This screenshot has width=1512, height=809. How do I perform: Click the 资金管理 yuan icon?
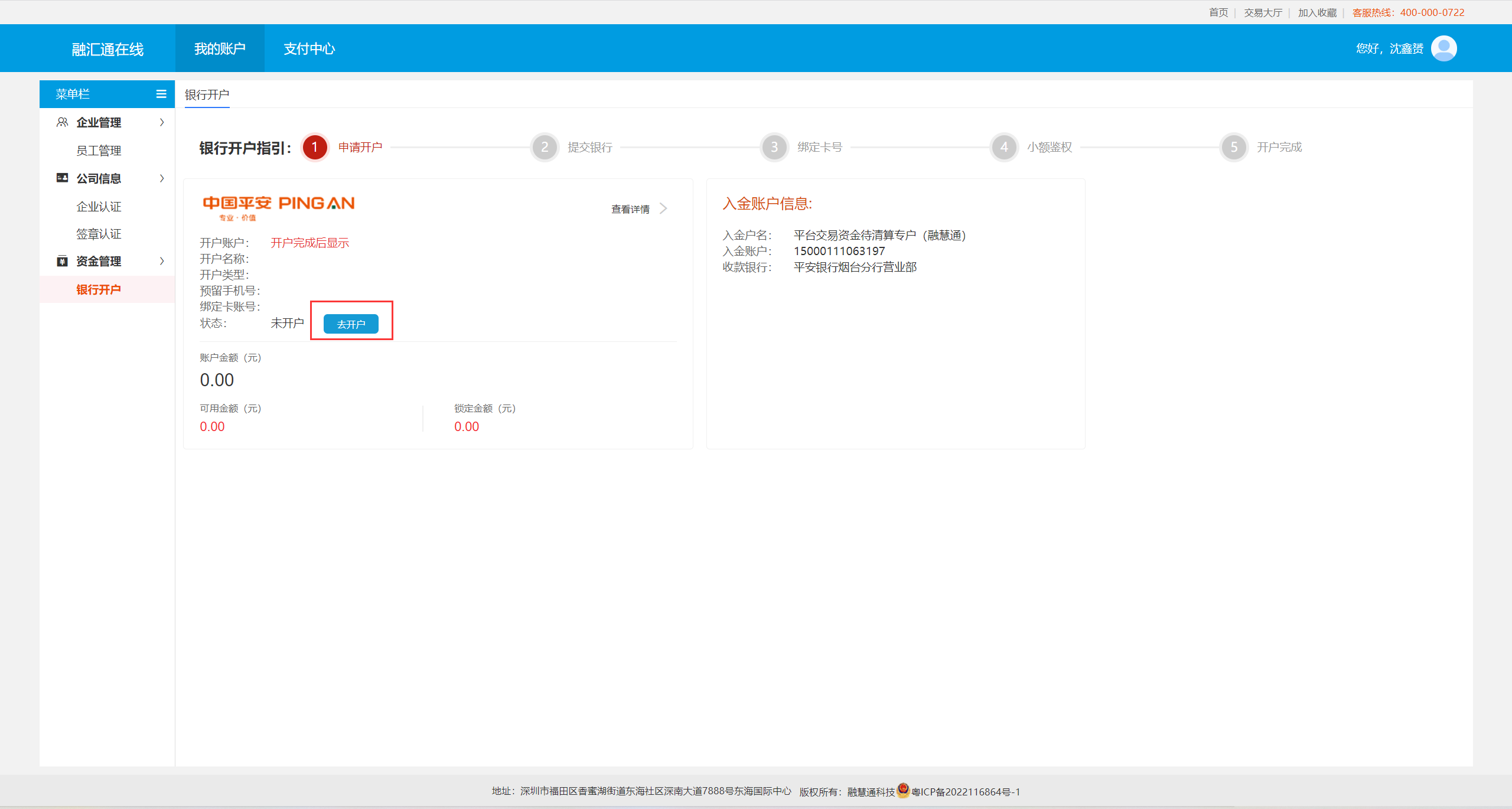tap(62, 261)
